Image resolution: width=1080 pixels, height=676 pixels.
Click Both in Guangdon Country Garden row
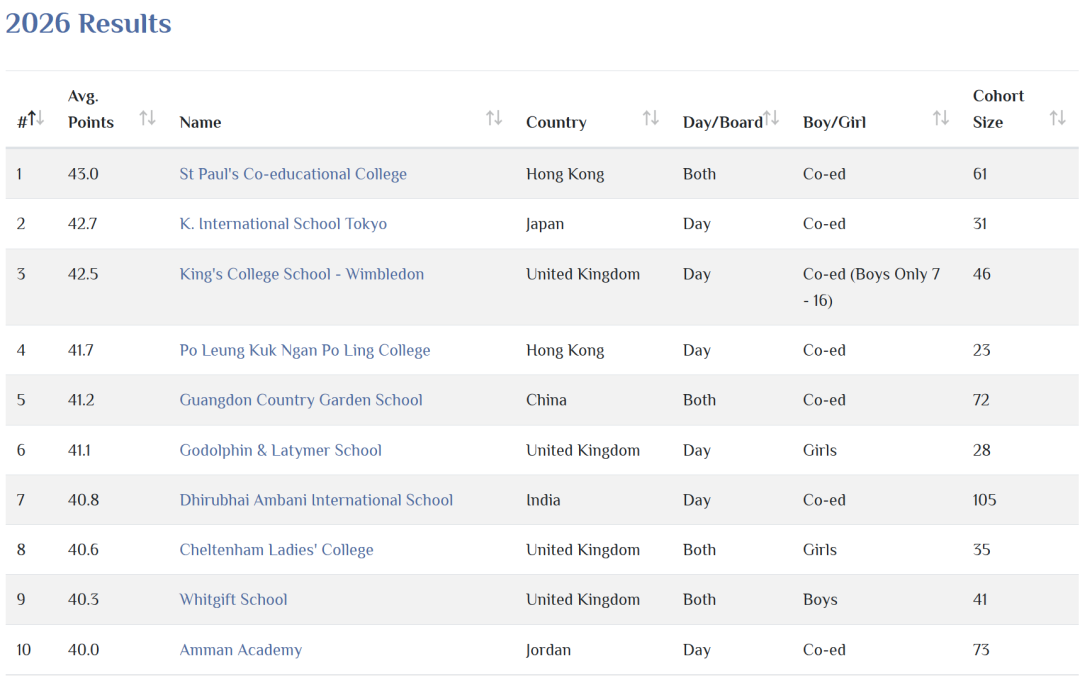pos(699,400)
